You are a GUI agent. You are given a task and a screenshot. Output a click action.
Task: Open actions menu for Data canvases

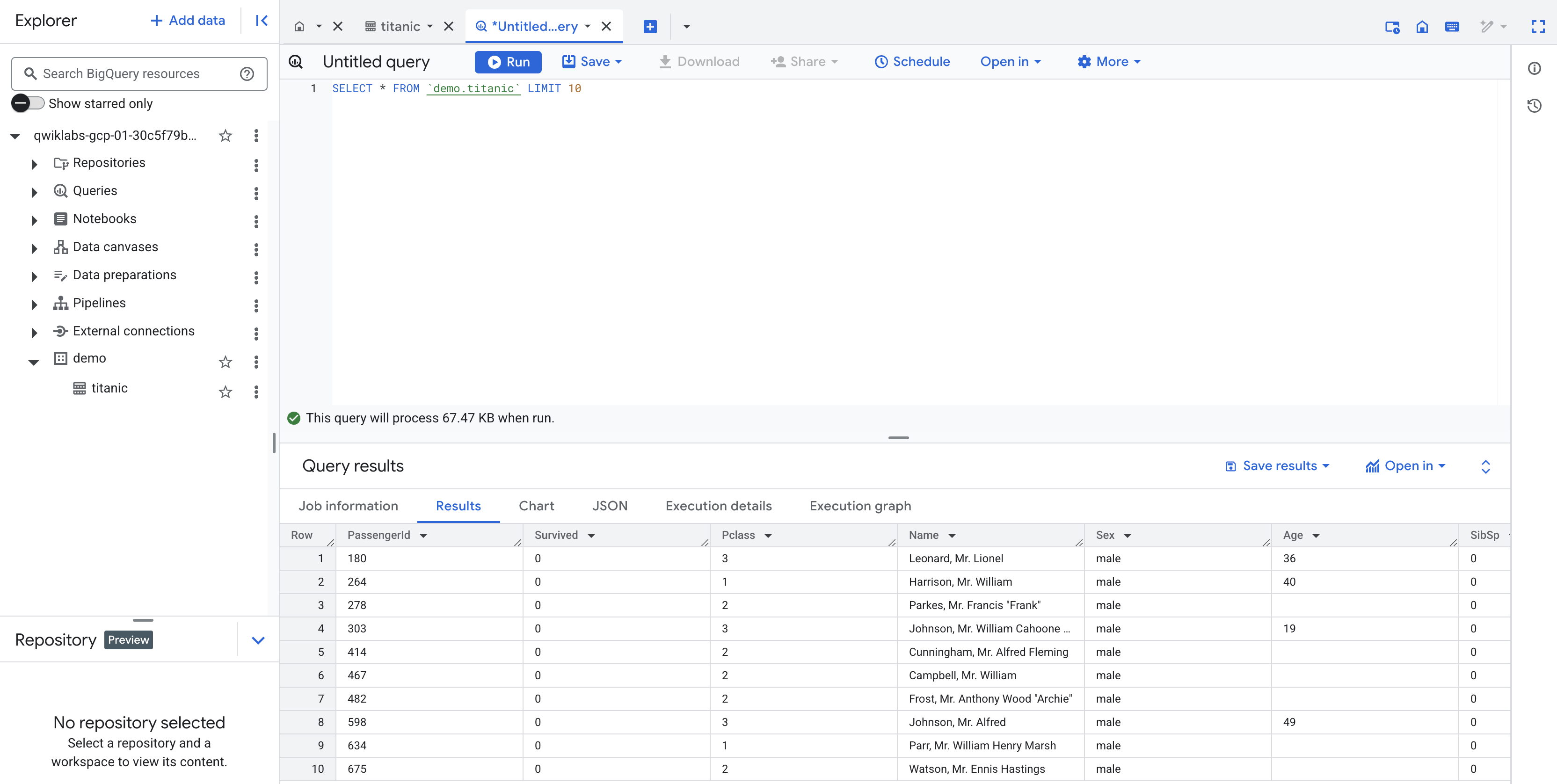(x=256, y=249)
